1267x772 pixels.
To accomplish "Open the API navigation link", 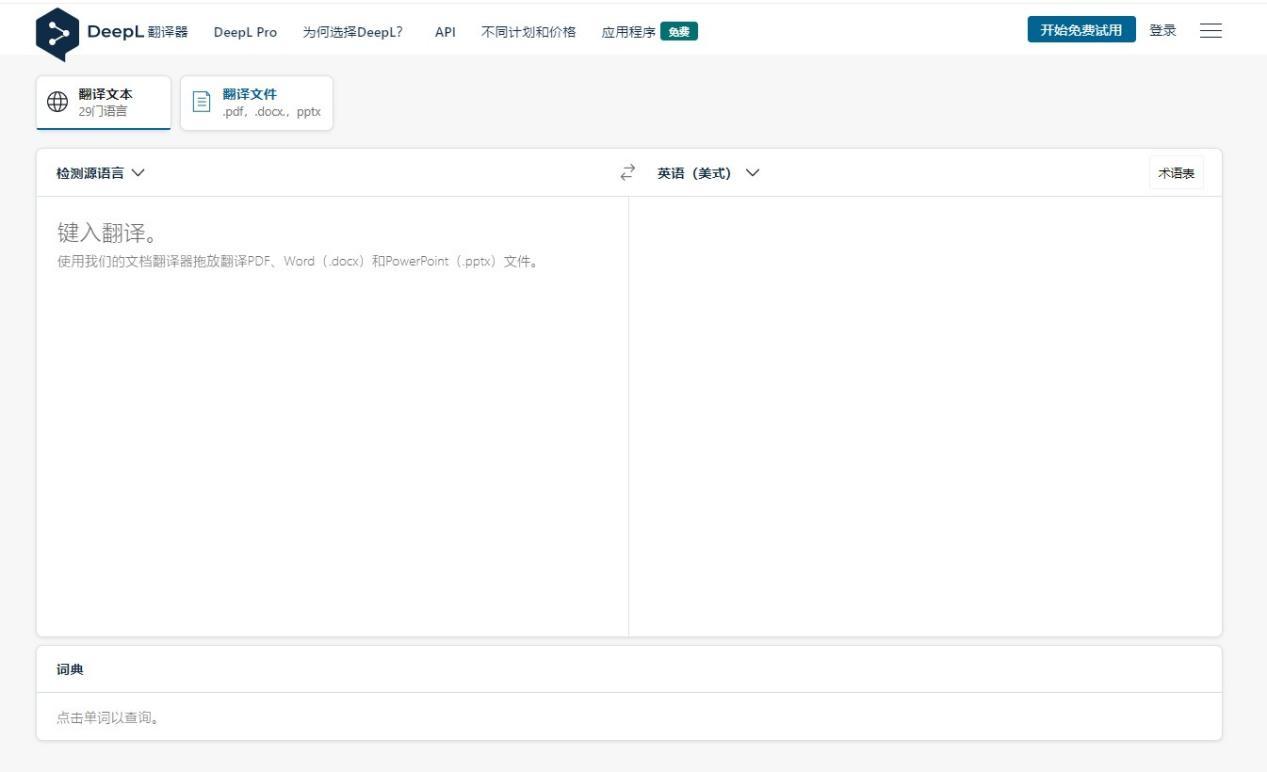I will click(x=445, y=32).
